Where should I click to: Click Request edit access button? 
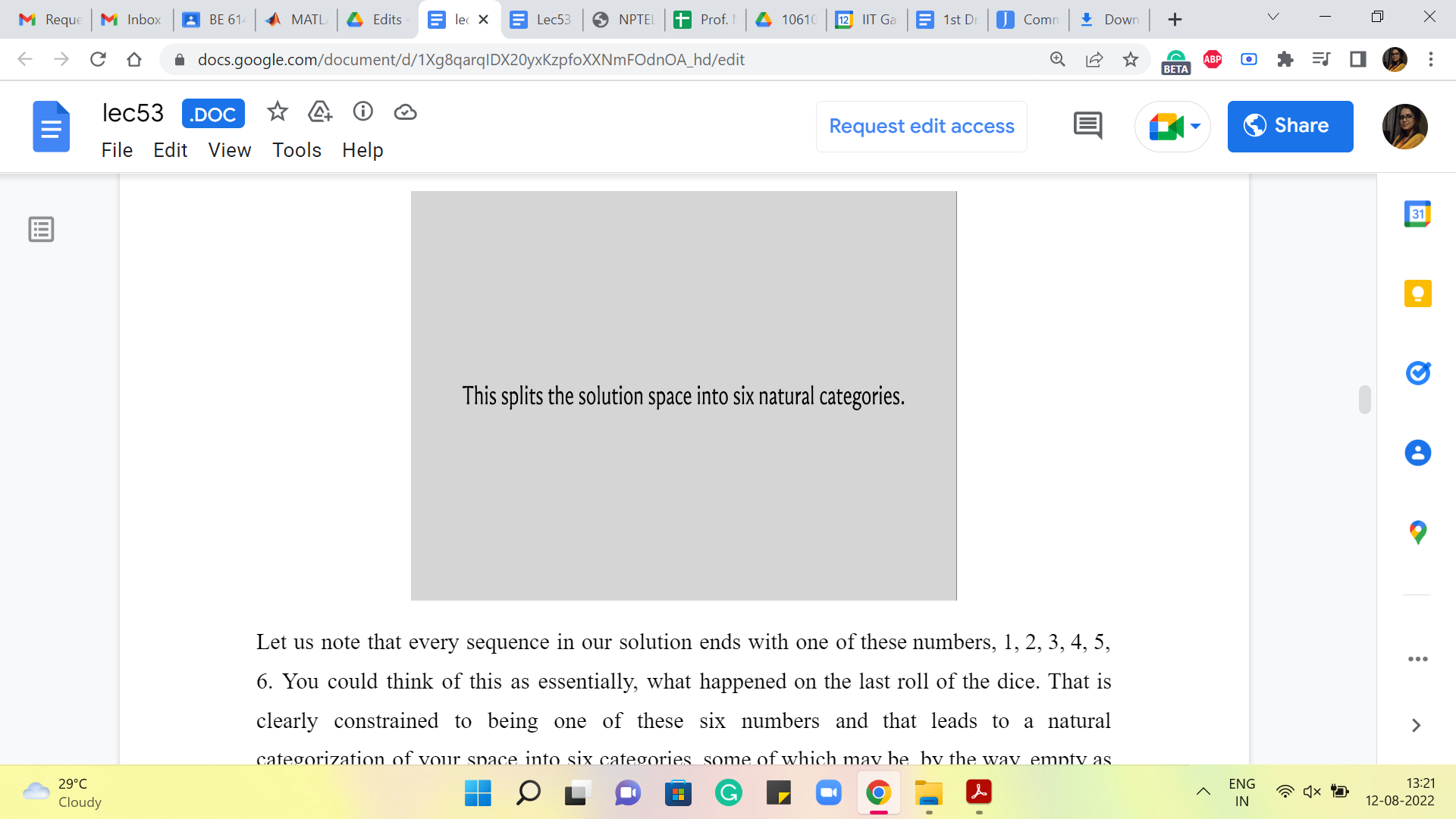921,126
